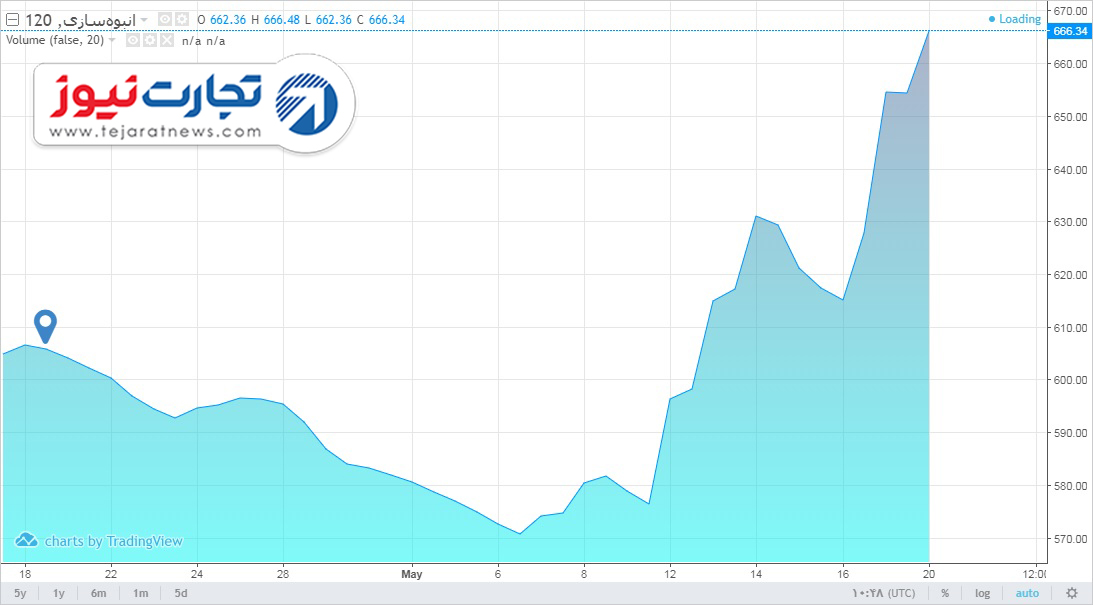Image resolution: width=1093 pixels, height=605 pixels.
Task: Choose the 1m time range
Action: (x=141, y=593)
